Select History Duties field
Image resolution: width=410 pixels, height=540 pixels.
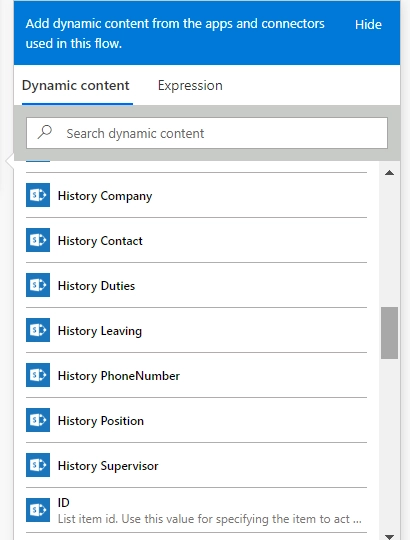click(196, 285)
